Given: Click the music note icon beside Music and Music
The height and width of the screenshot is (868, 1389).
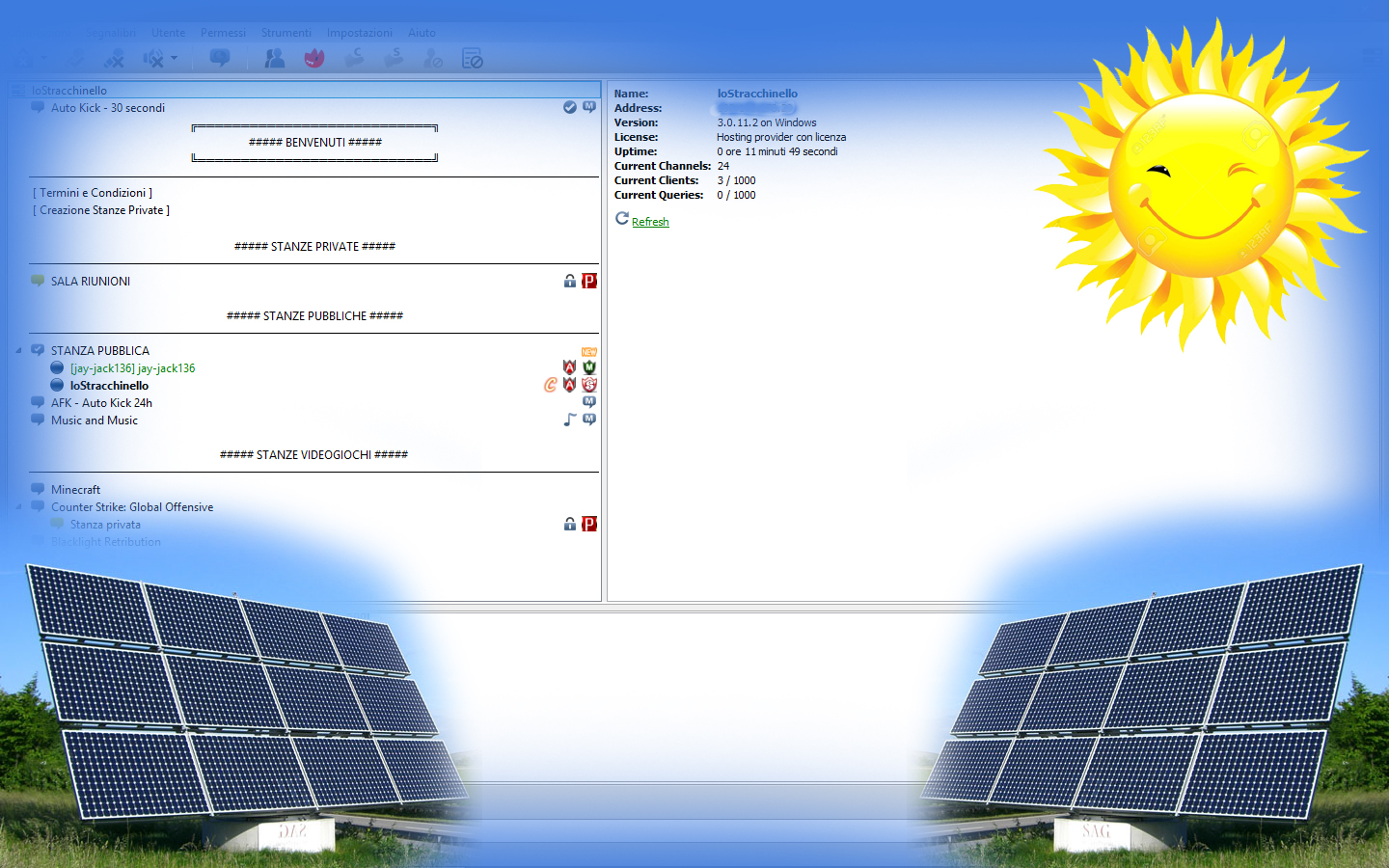Looking at the screenshot, I should pos(569,419).
